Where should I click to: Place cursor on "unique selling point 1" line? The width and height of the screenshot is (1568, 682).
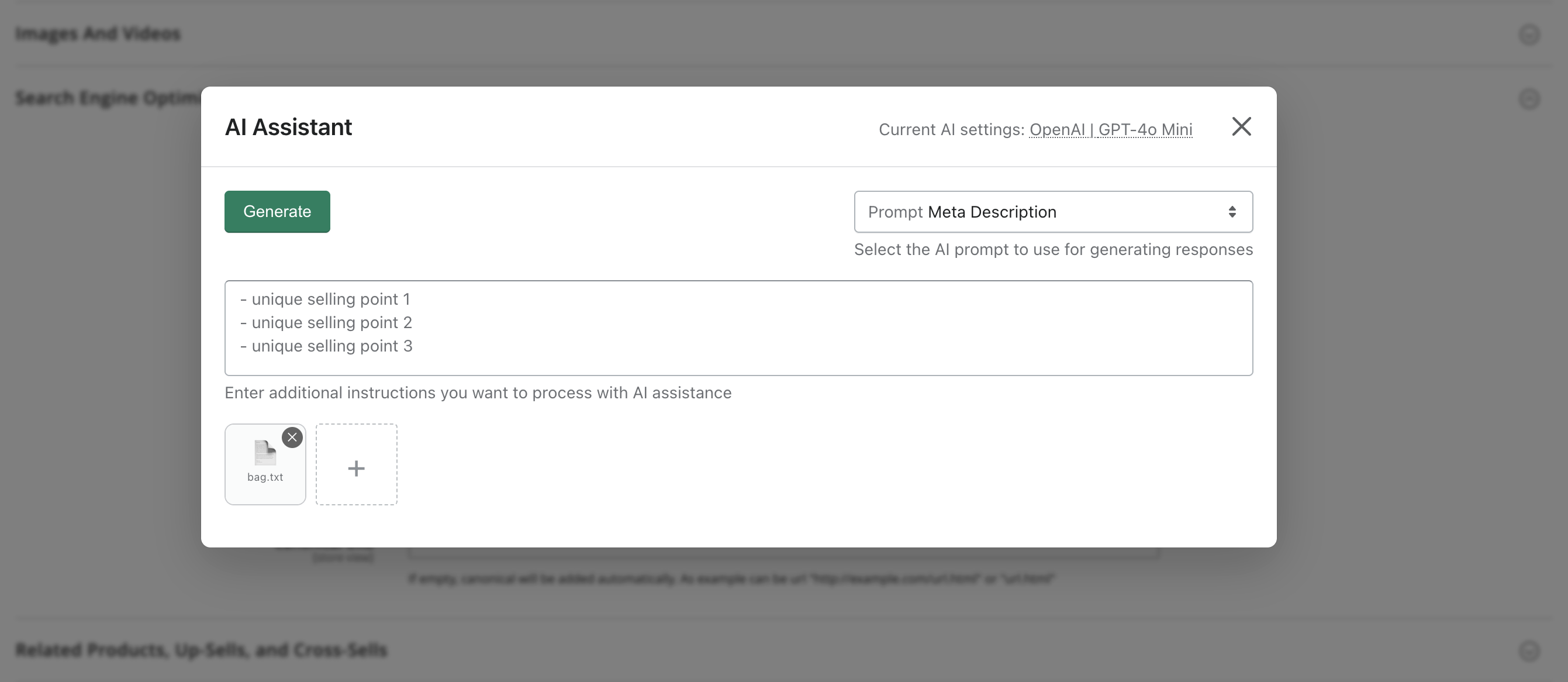pos(330,299)
